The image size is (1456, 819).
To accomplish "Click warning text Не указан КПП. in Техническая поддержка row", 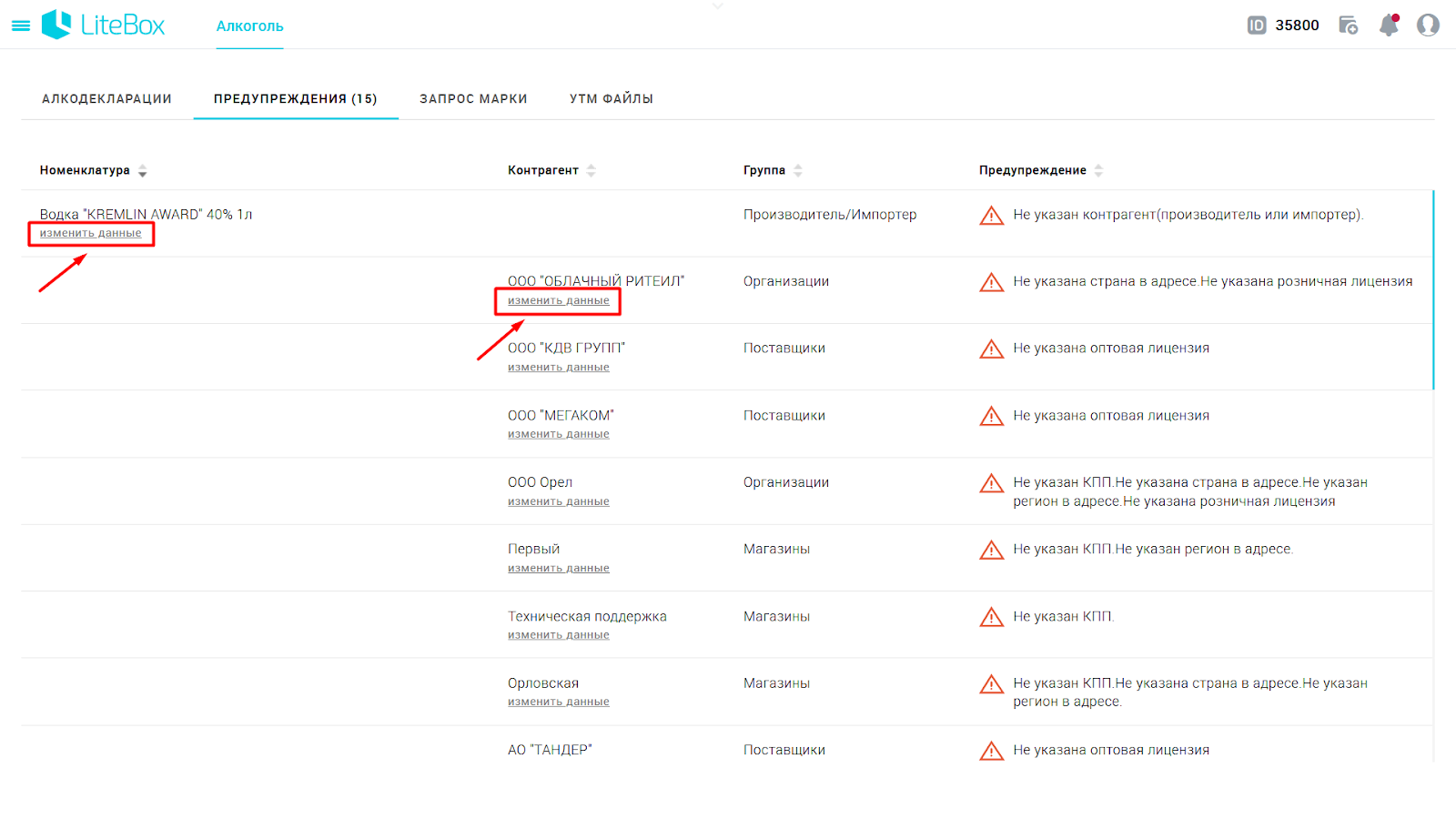I will click(x=1063, y=617).
